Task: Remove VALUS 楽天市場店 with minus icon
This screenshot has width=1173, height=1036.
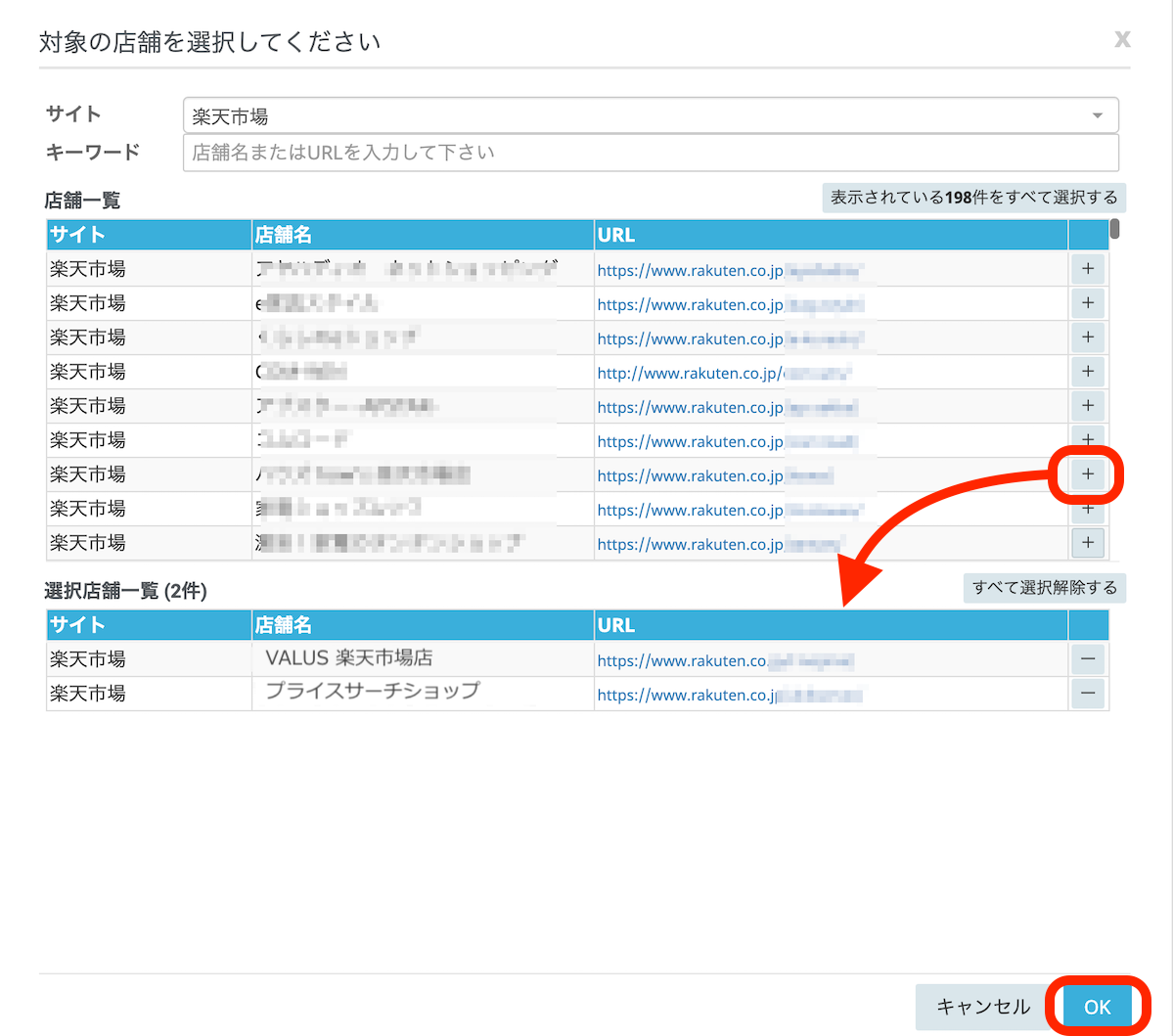Action: coord(1087,659)
